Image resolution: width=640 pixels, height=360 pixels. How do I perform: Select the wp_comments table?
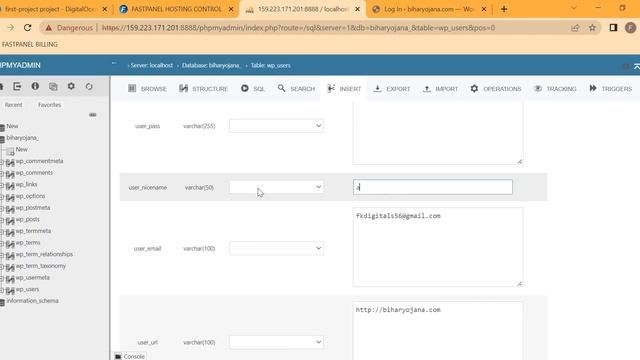coord(34,173)
